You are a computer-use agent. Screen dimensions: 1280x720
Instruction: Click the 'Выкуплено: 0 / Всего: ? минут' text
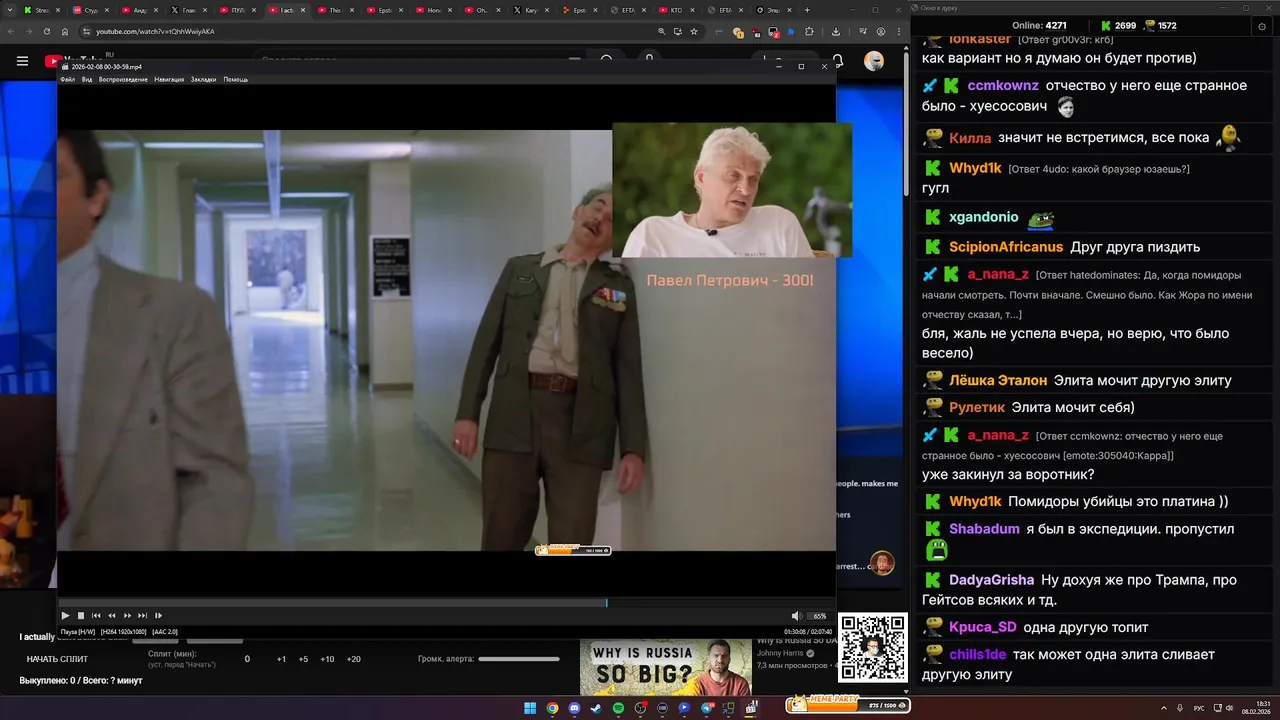(x=81, y=681)
